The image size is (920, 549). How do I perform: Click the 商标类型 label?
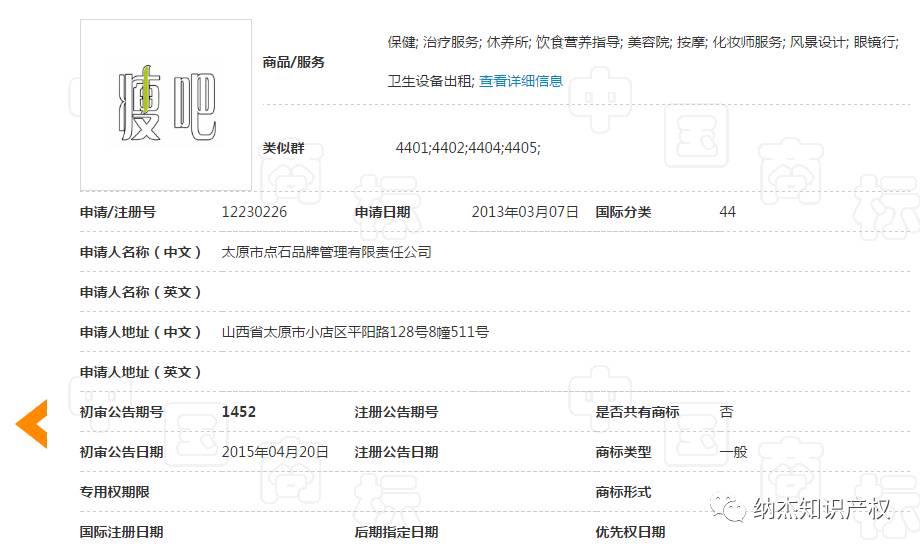(x=623, y=452)
